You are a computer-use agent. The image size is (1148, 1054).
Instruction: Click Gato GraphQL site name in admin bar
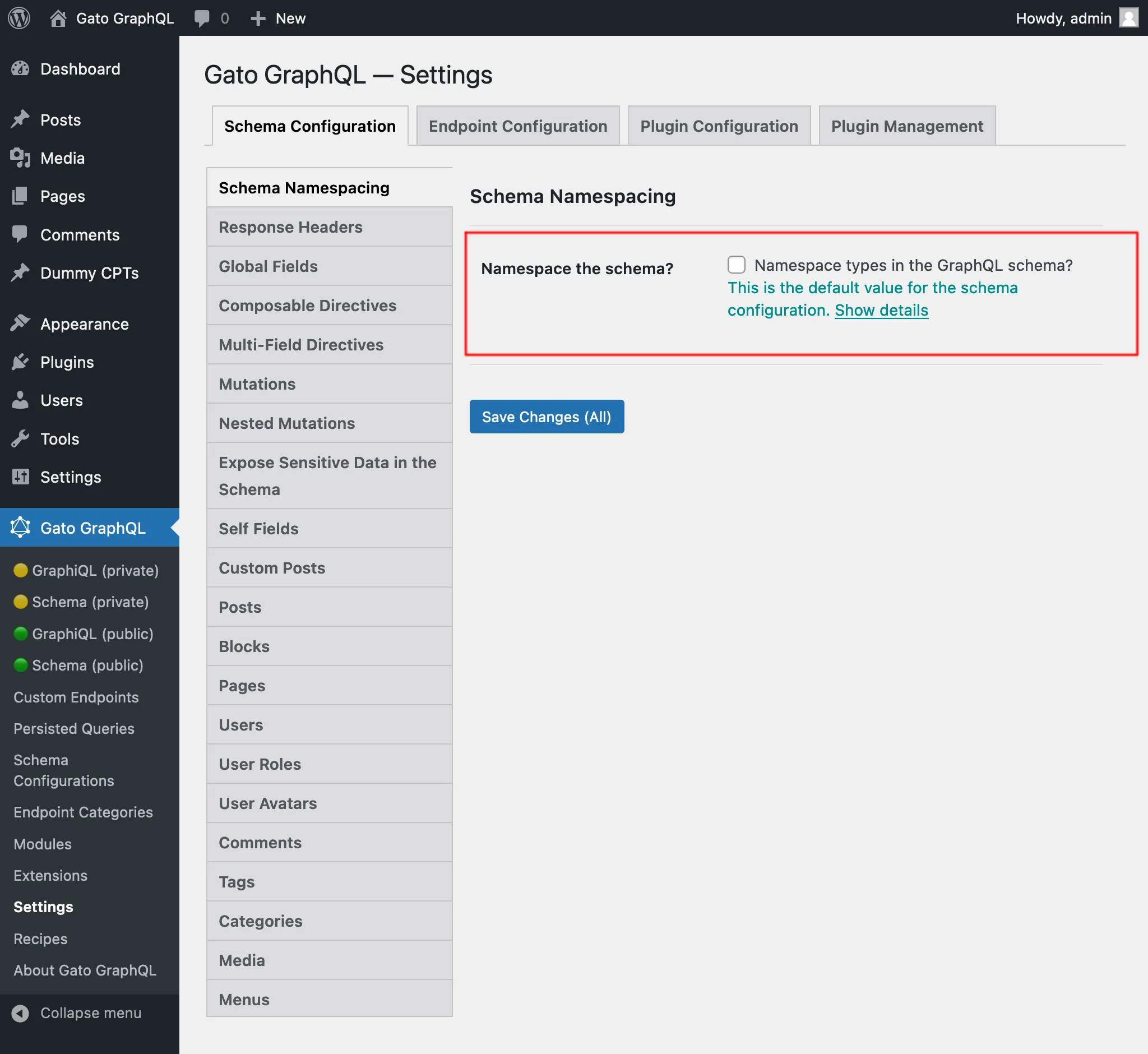tap(125, 19)
